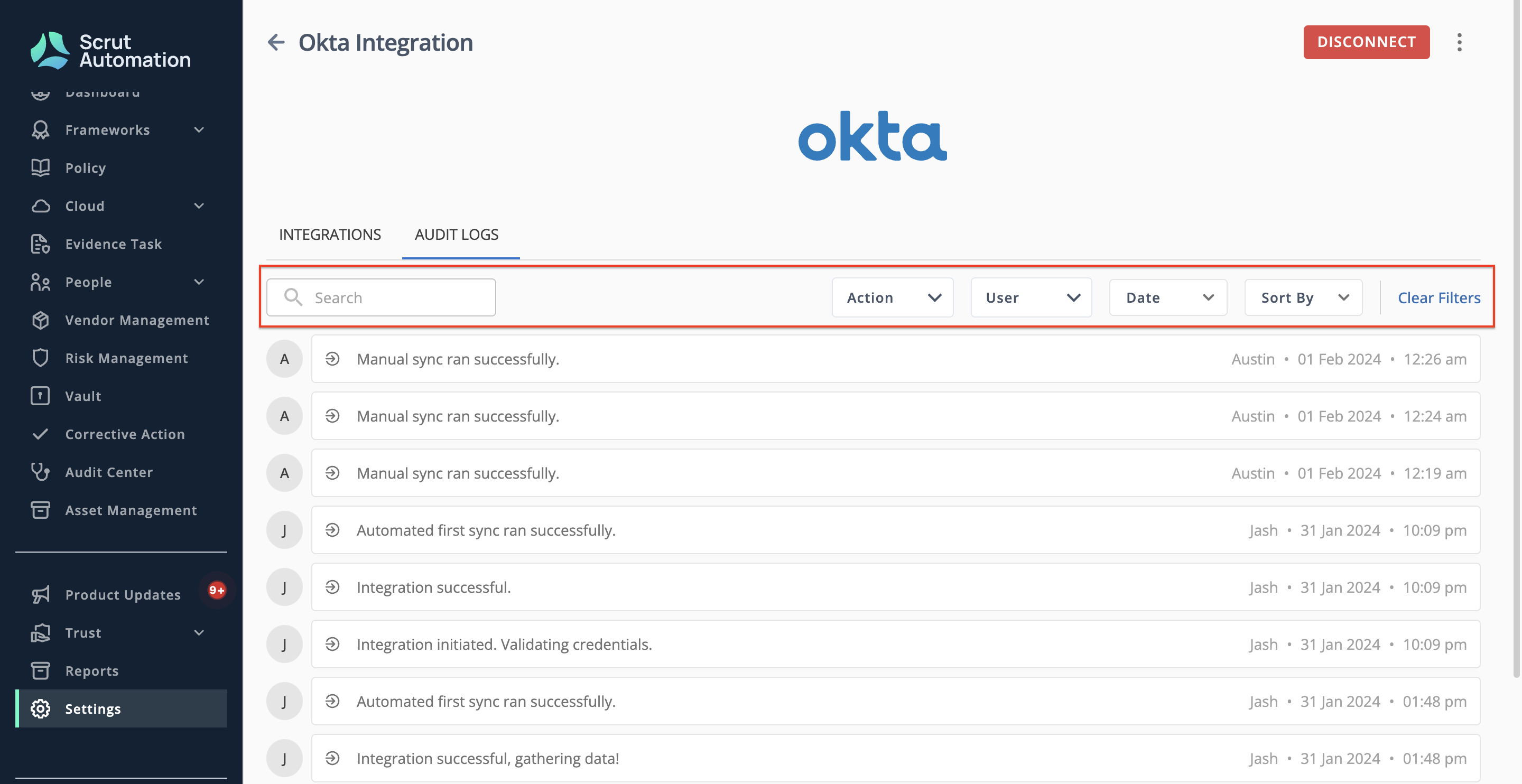The height and width of the screenshot is (784, 1522).
Task: Open the three-dot more options menu
Action: [1459, 43]
